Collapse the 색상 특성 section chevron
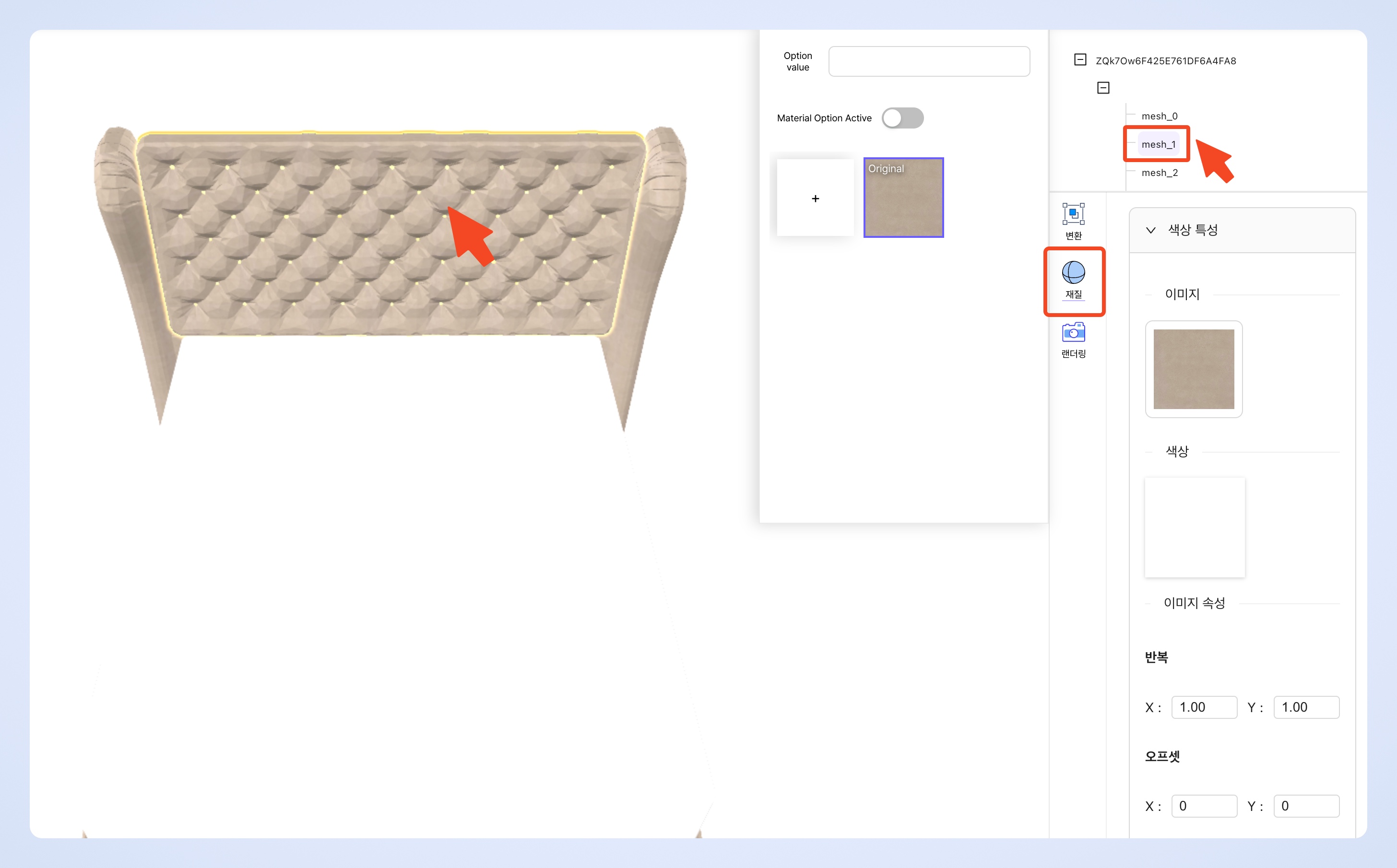Image resolution: width=1397 pixels, height=868 pixels. (1150, 230)
